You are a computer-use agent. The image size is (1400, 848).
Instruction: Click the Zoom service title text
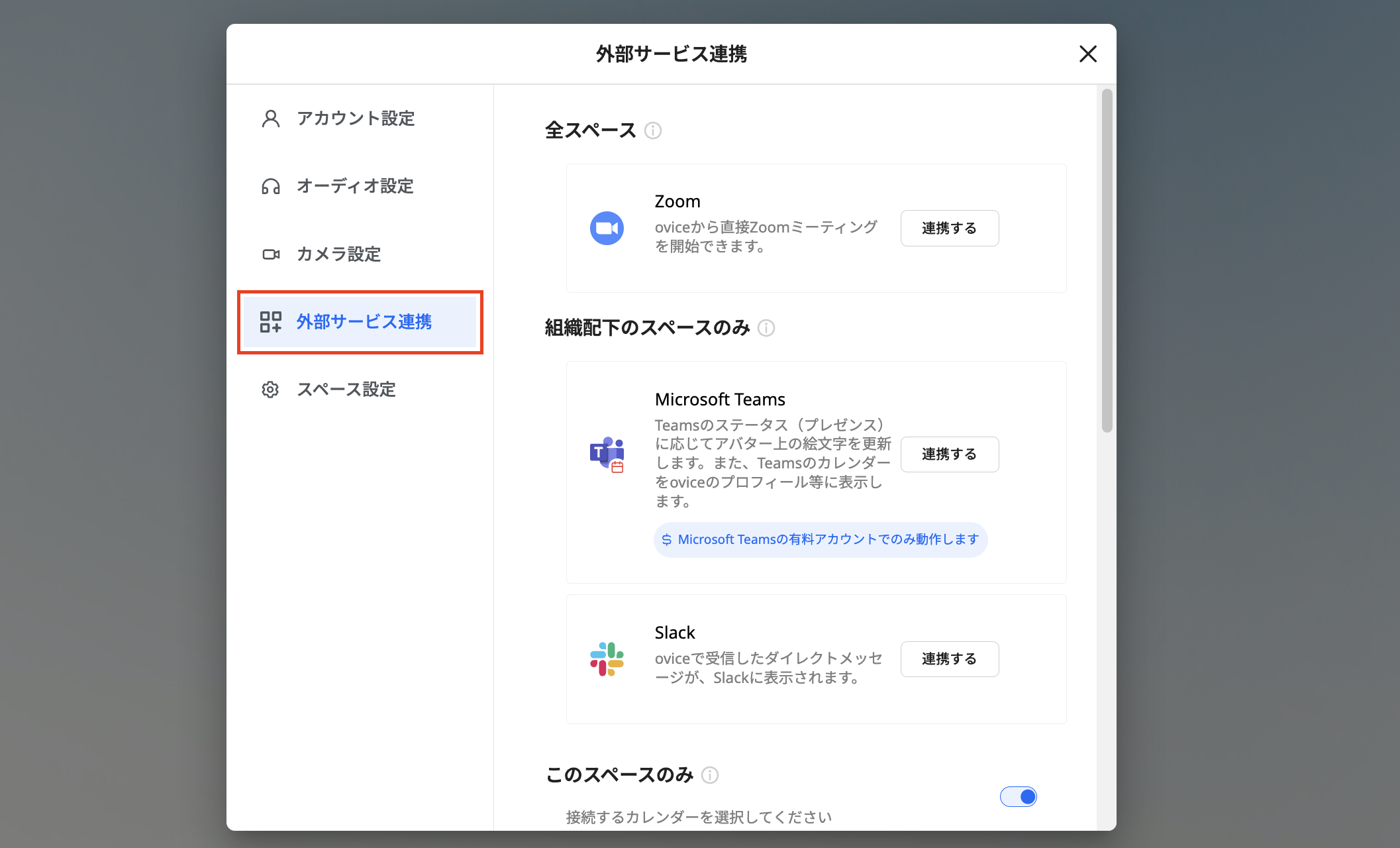coord(677,201)
